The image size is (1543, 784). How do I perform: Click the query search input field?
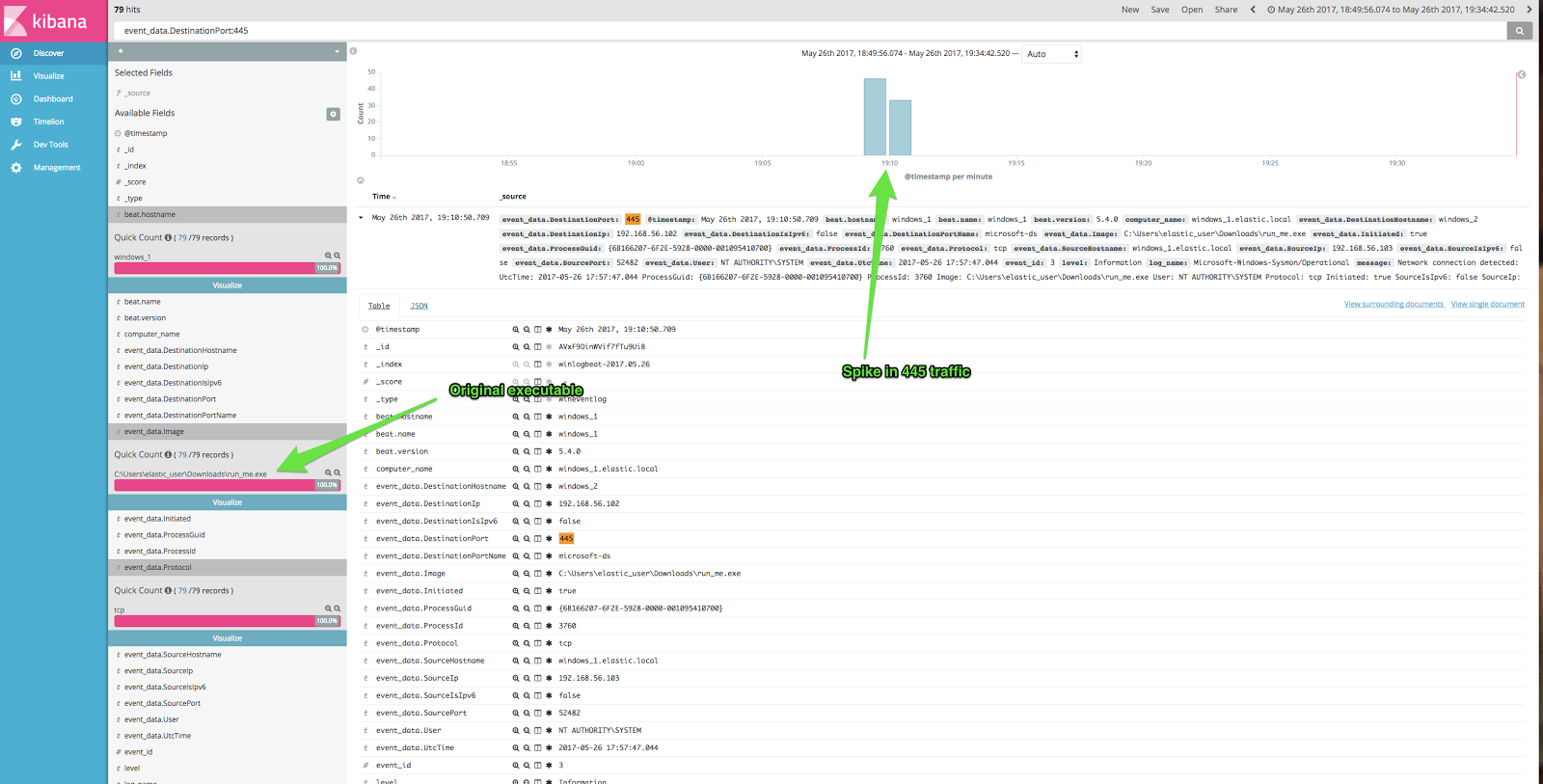[x=810, y=31]
